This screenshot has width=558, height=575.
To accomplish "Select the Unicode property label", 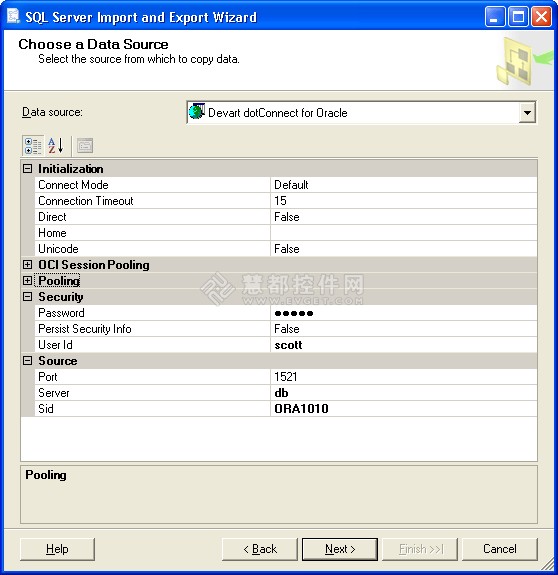I will click(x=58, y=249).
